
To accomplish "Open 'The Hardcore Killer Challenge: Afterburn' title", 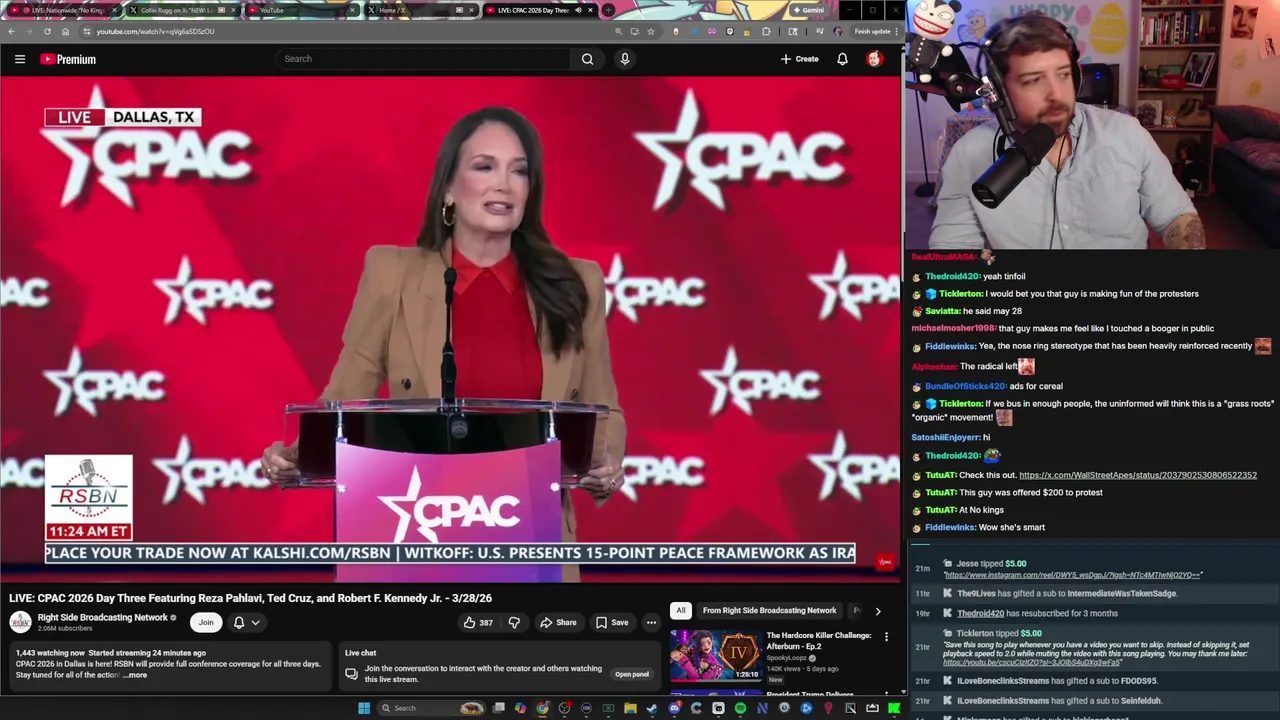I will pos(819,640).
